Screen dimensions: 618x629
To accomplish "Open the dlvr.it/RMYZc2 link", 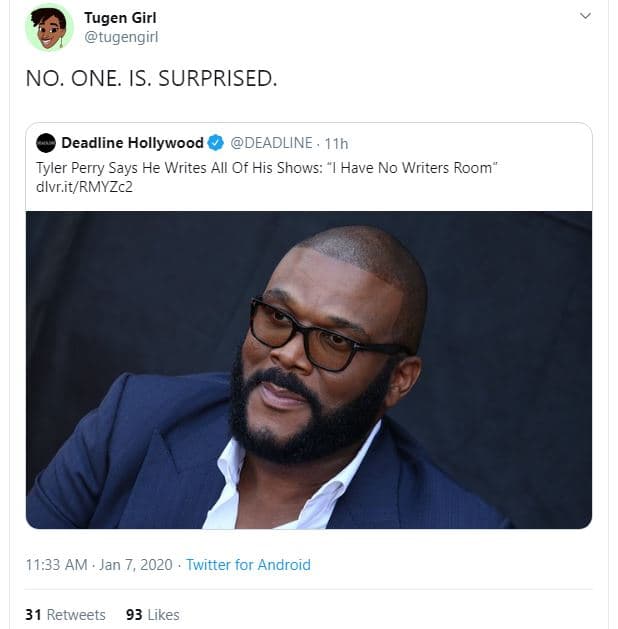I will point(85,187).
